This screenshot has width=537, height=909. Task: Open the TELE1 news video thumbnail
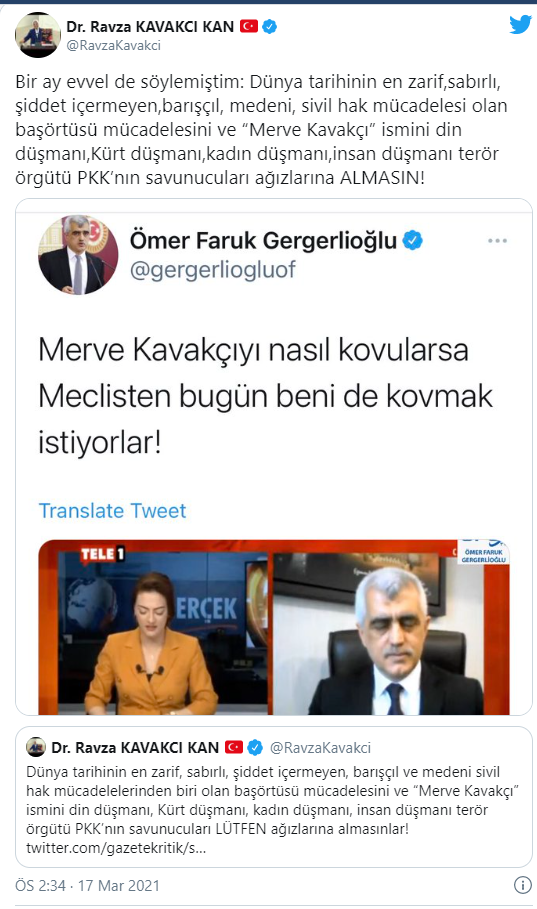(x=274, y=627)
